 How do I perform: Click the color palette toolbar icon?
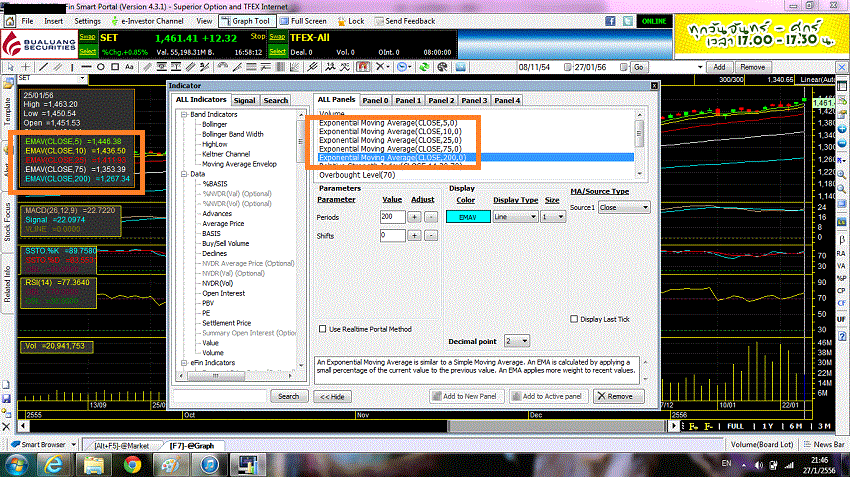[x=442, y=67]
